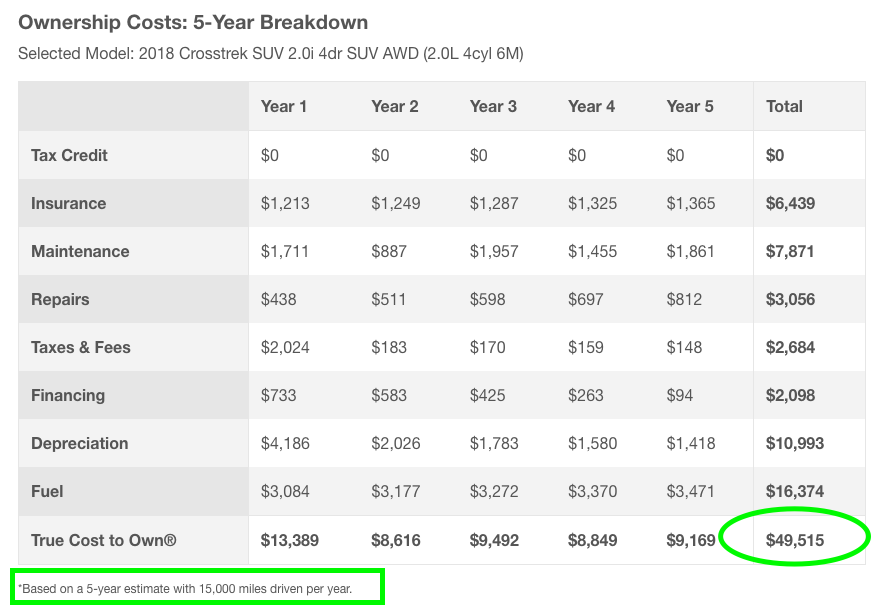This screenshot has height=612, width=889.
Task: Click the circled $49,515 total cost
Action: click(x=795, y=540)
